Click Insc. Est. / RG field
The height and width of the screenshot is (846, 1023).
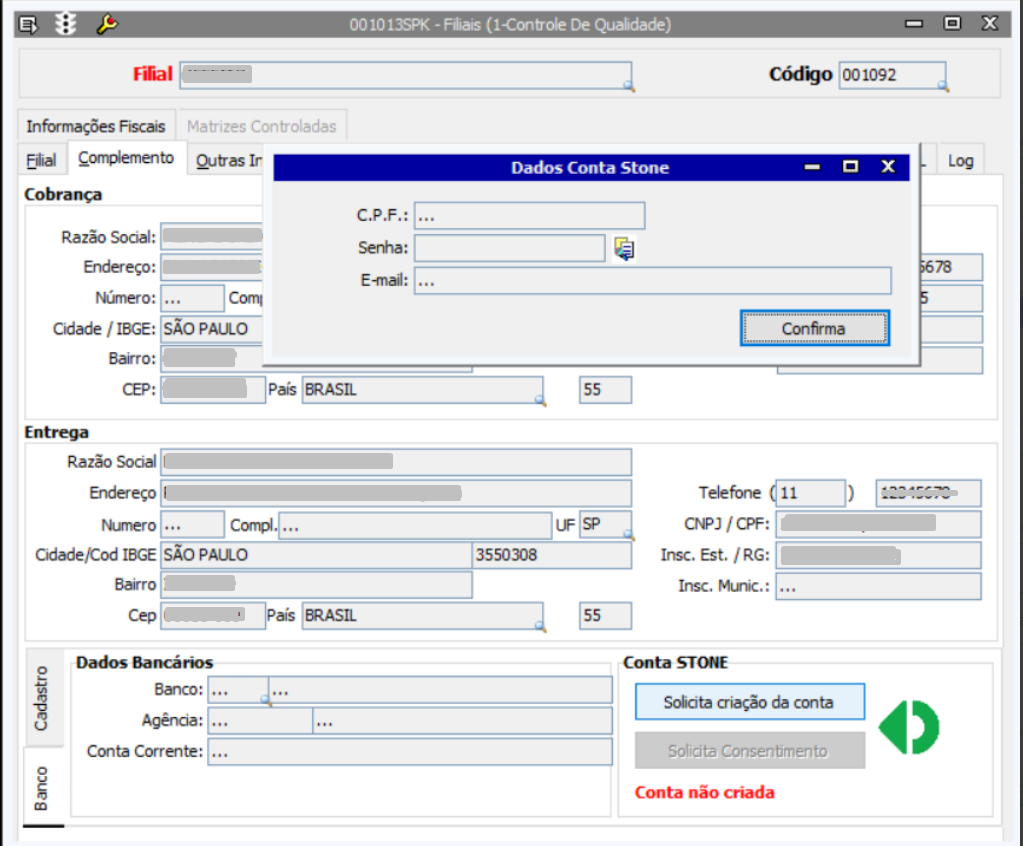[x=879, y=556]
